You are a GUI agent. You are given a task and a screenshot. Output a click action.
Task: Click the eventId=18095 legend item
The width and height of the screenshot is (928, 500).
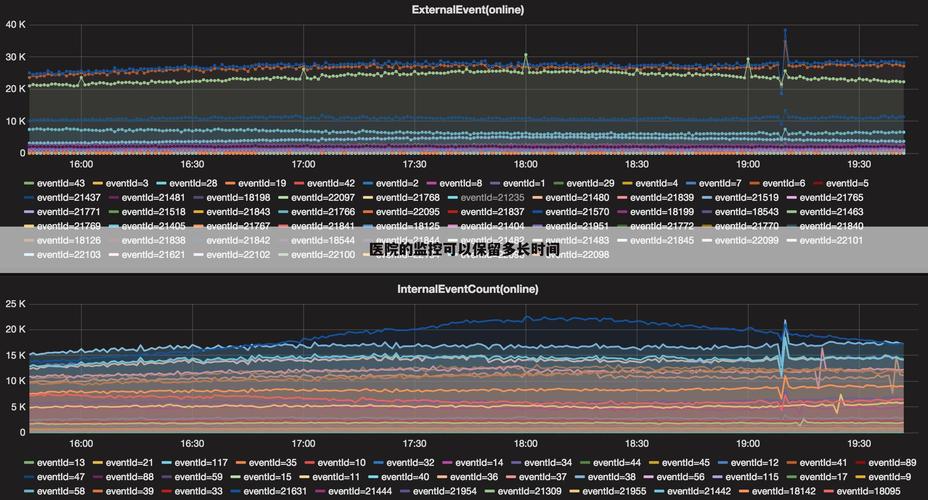click(865, 491)
